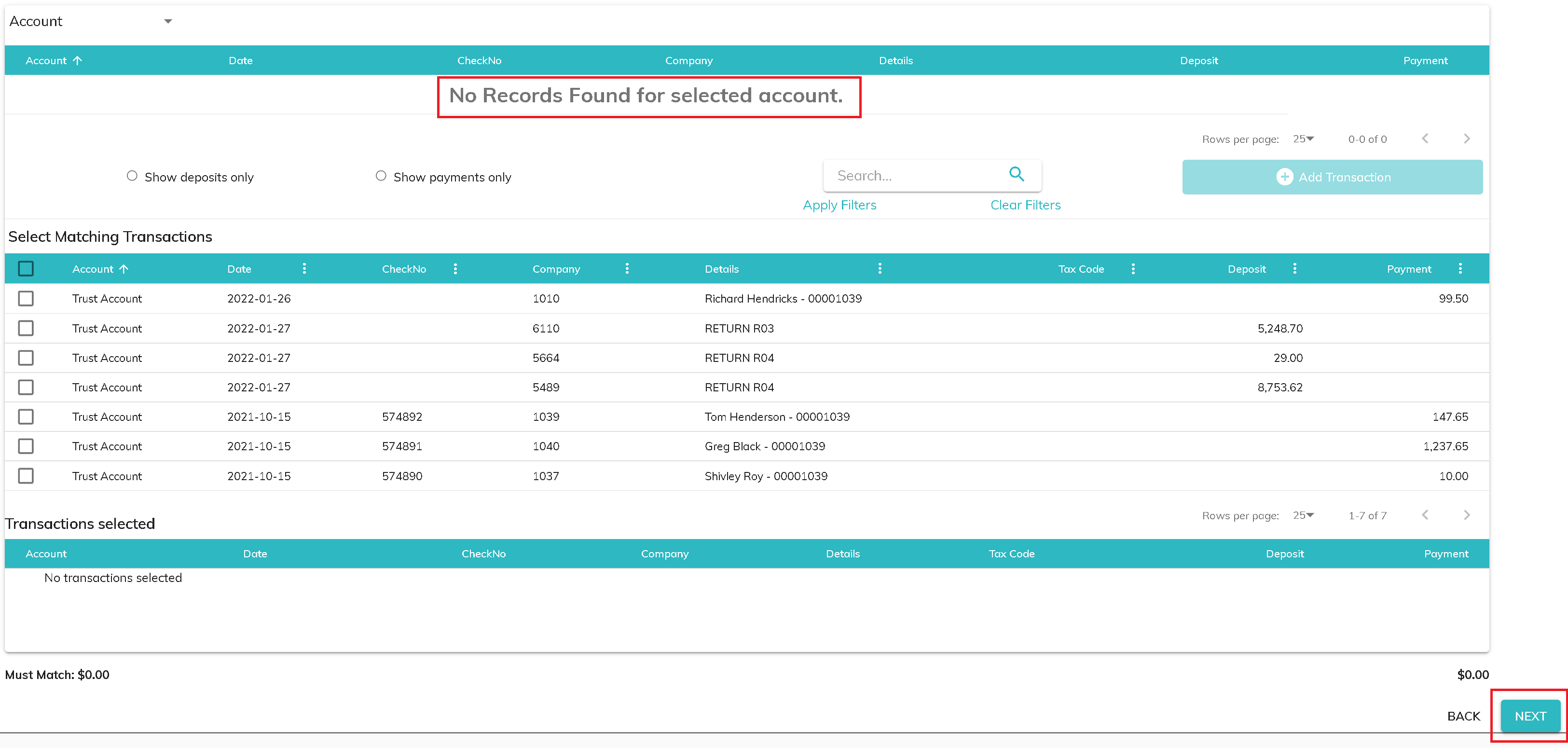Screen dimensions: 1568x748
Task: Expand the Account dropdown at top
Action: click(168, 21)
